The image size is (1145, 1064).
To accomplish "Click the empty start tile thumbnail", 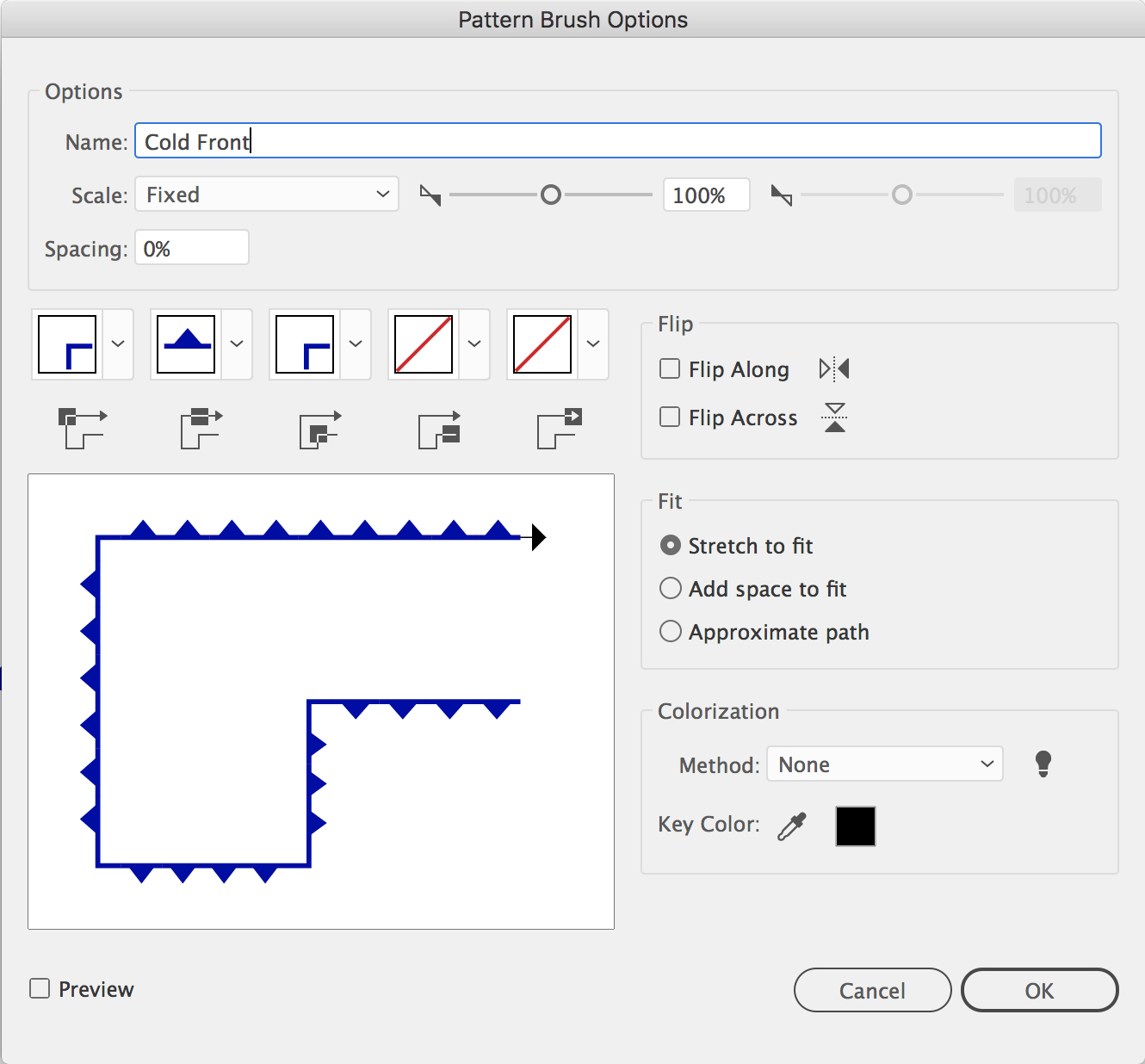I will tap(424, 344).
